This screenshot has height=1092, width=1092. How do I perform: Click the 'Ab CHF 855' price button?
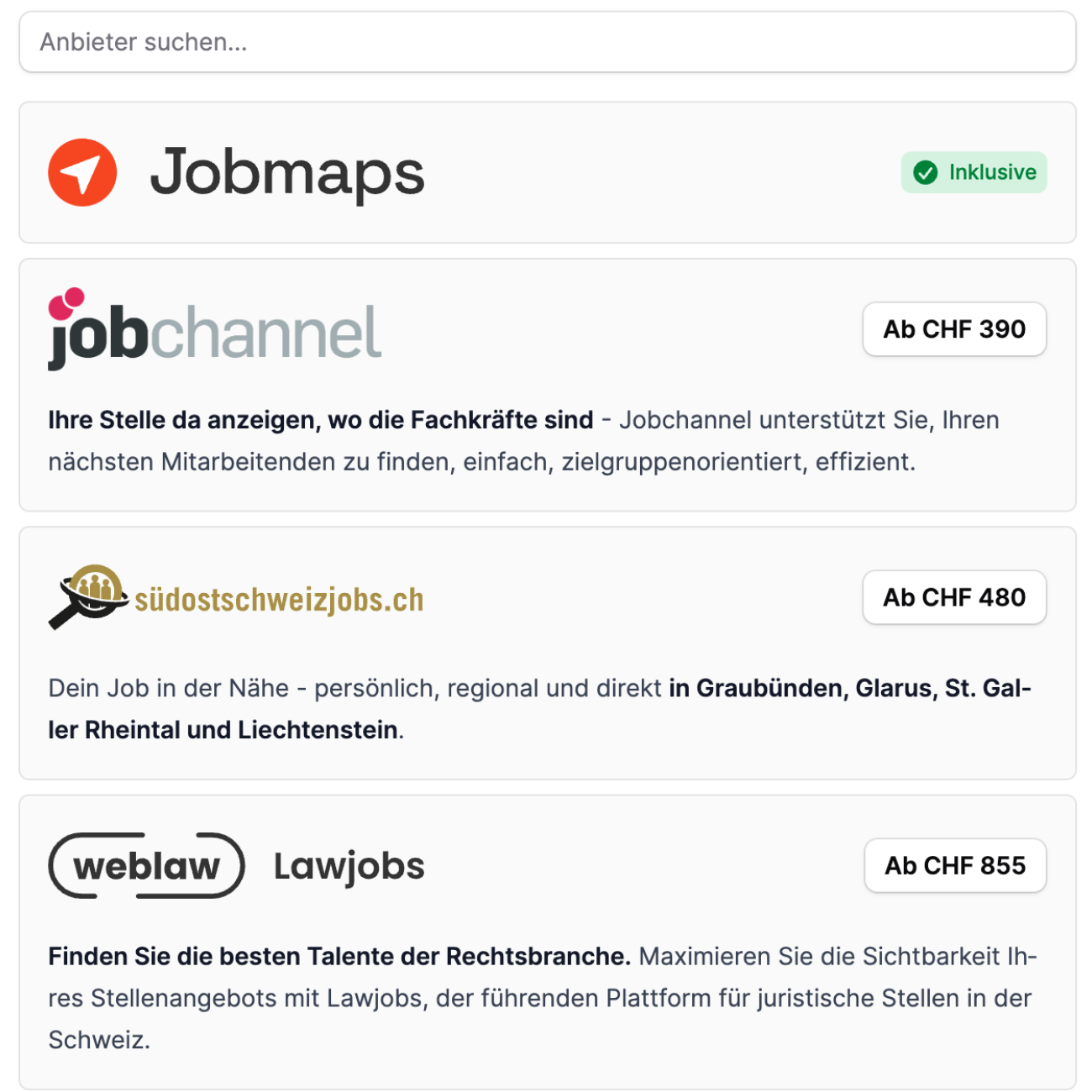(955, 865)
